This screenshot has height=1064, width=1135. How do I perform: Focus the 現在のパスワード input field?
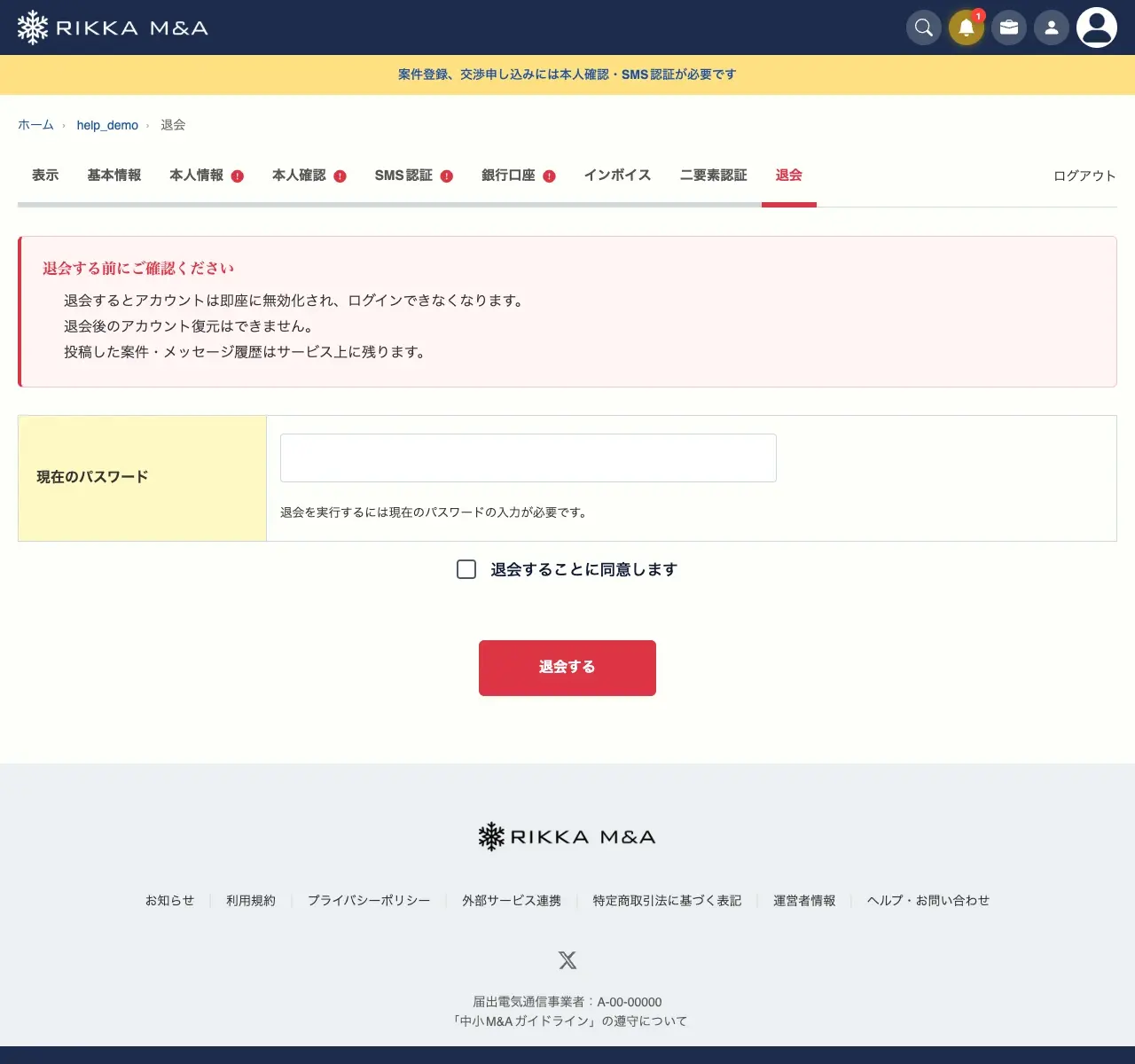pyautogui.click(x=528, y=458)
